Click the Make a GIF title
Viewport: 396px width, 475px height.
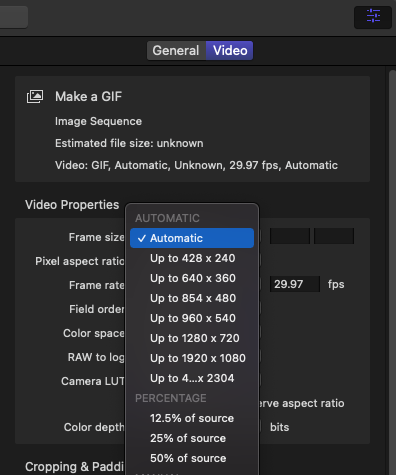click(88, 97)
